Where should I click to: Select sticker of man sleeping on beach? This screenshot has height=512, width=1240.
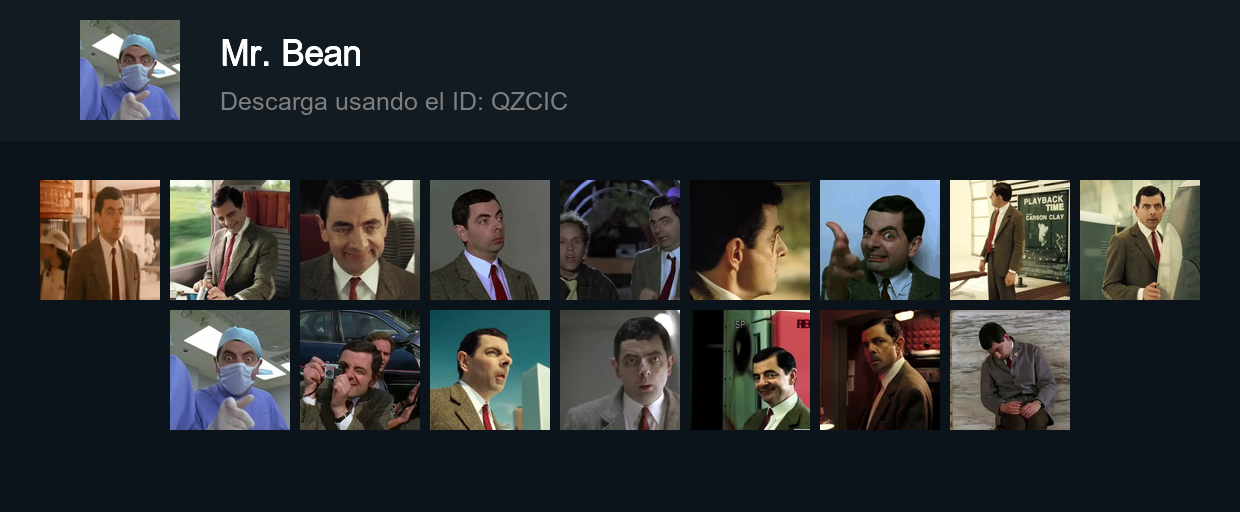pos(1010,370)
